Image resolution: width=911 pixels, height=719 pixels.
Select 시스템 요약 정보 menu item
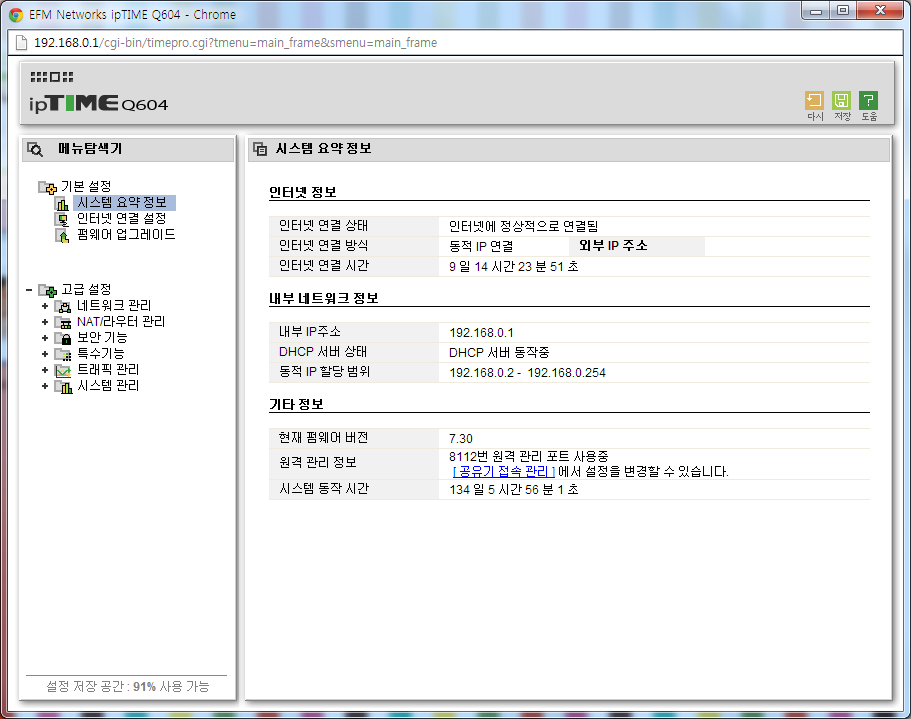point(124,203)
